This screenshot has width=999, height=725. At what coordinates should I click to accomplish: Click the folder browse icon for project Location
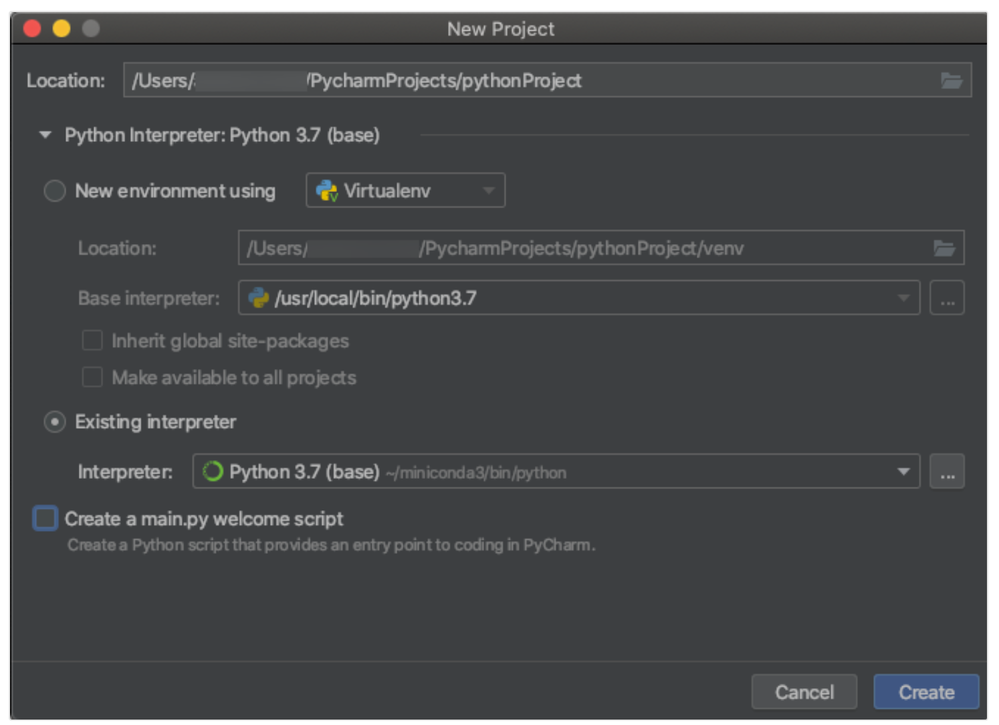point(951,81)
